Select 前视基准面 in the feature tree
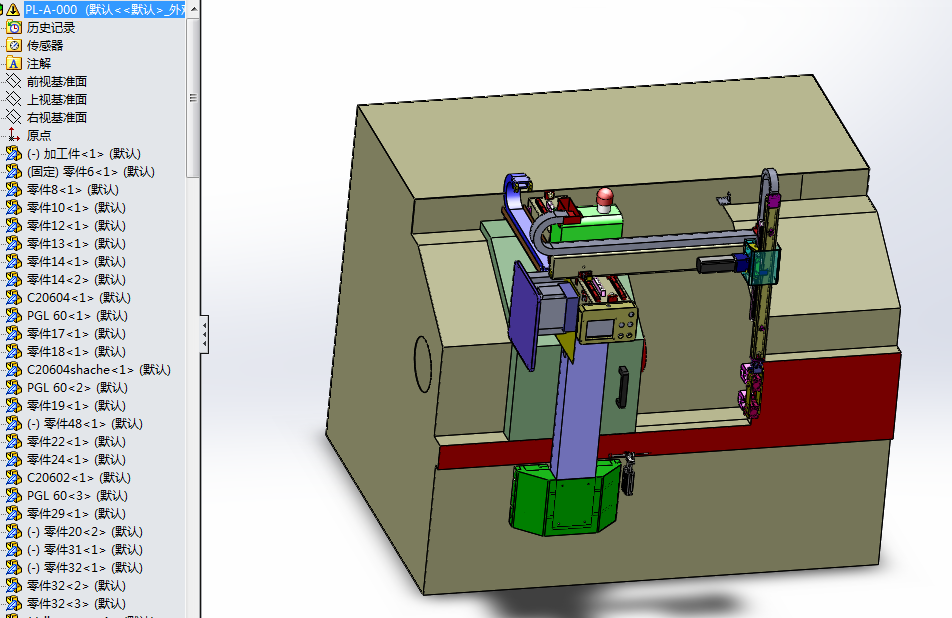Viewport: 952px width, 618px height. coord(57,81)
